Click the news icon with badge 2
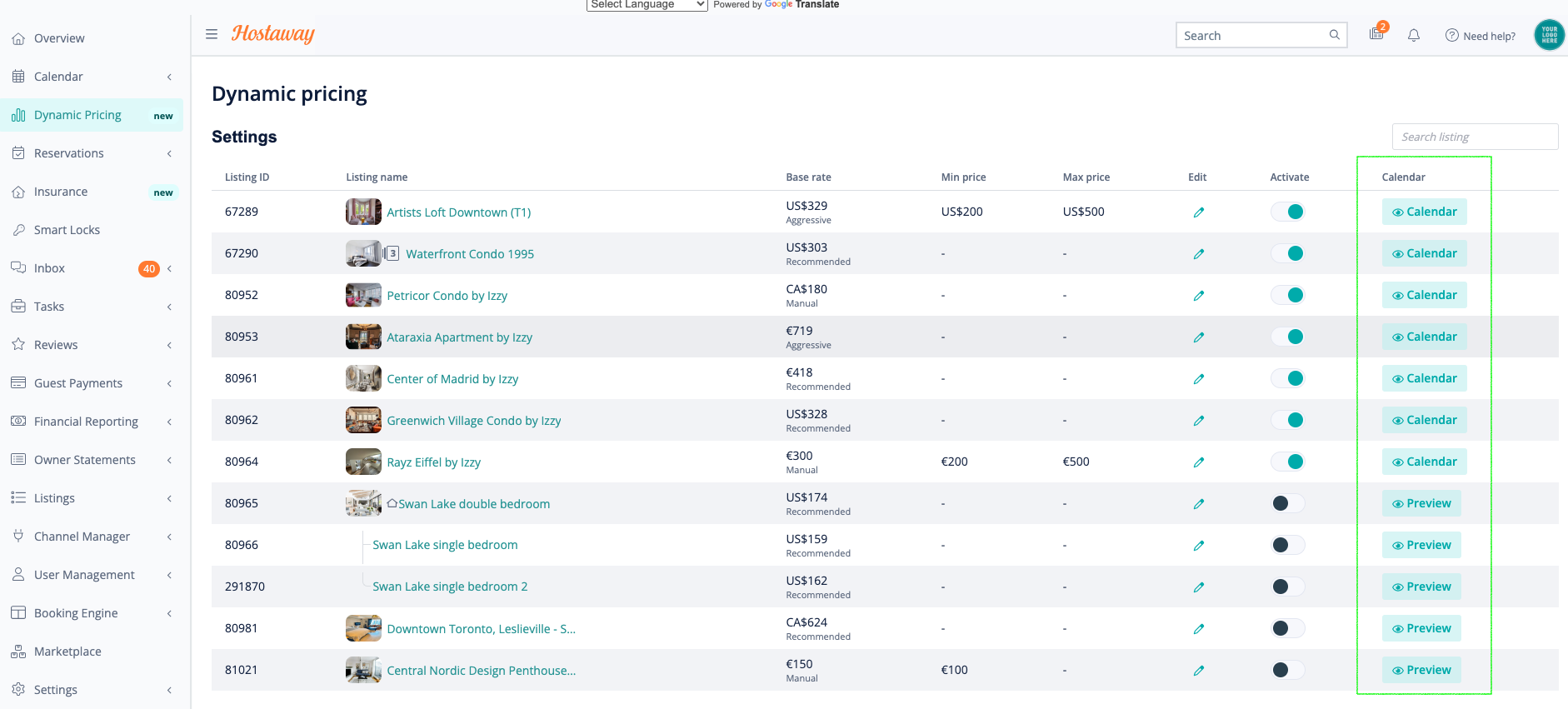This screenshot has height=709, width=1568. (x=1376, y=34)
